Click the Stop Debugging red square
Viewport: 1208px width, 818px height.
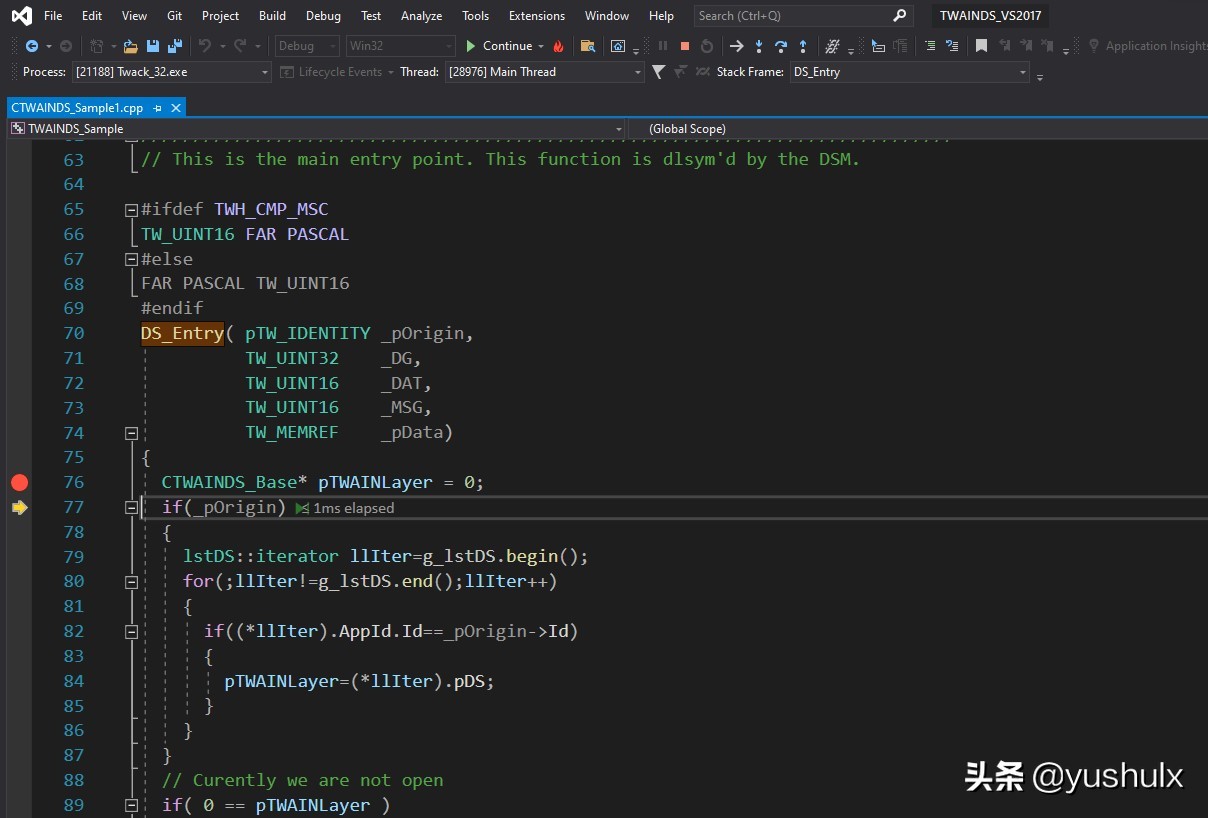click(685, 46)
